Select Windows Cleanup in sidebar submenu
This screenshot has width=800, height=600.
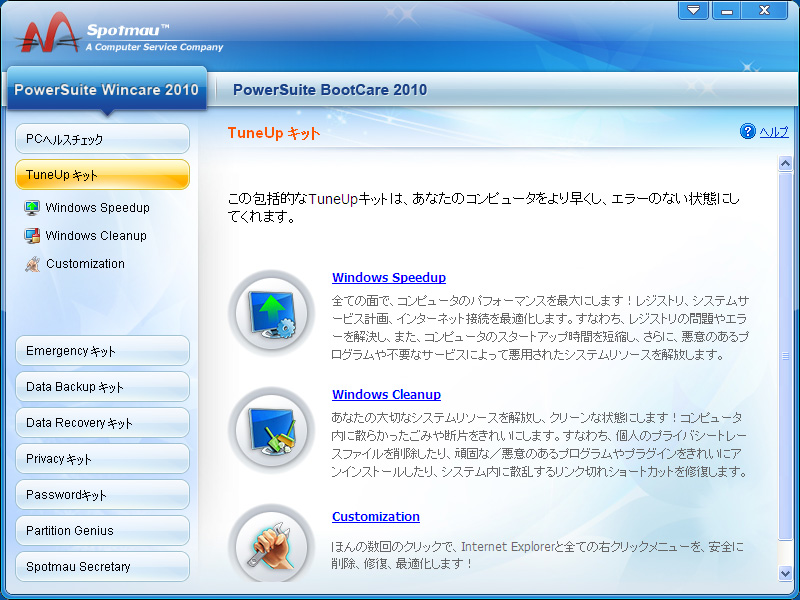[x=96, y=236]
